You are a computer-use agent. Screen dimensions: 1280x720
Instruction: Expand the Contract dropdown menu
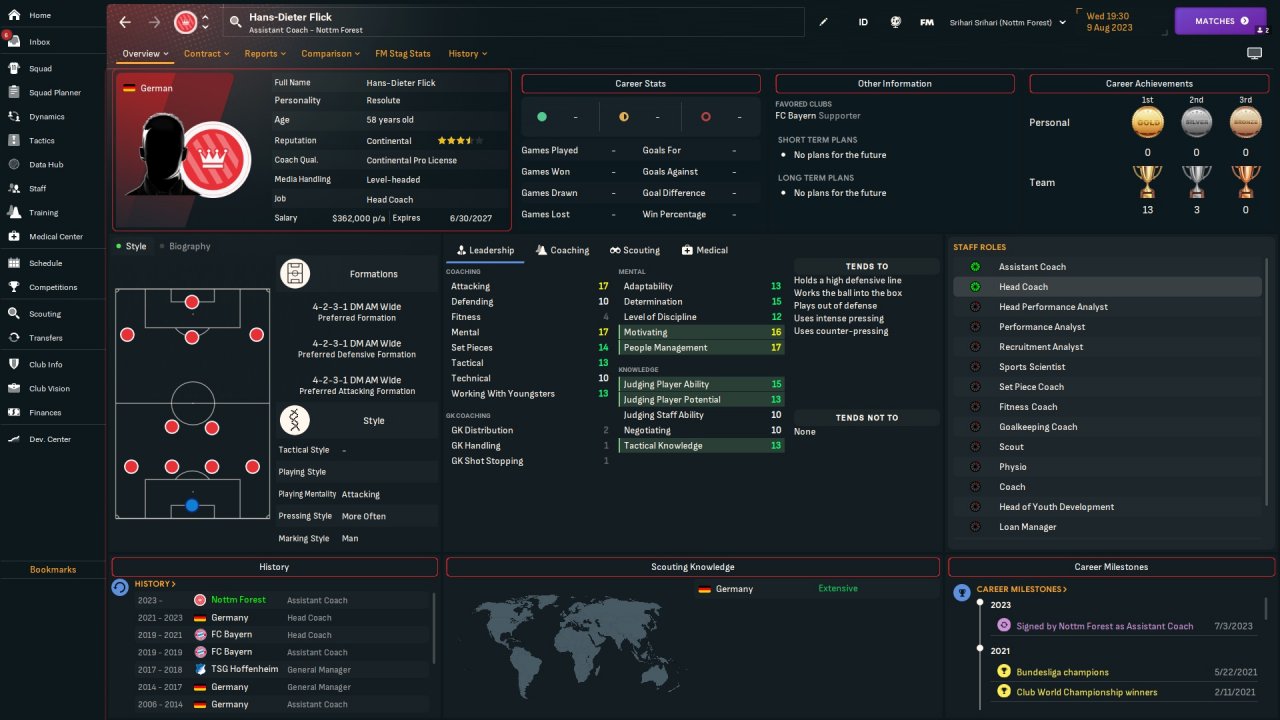point(206,54)
